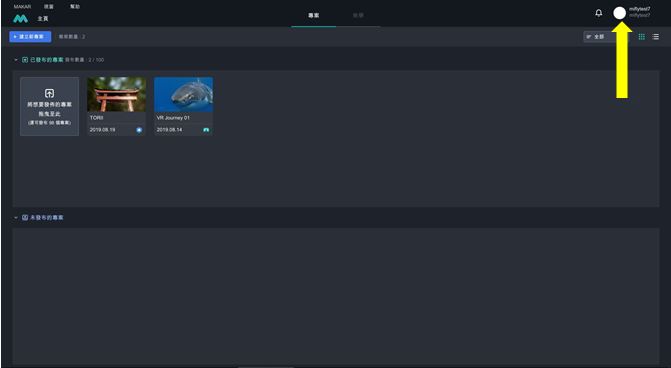
Task: Open the VR Journey 01 whale thumbnail
Action: (x=184, y=95)
